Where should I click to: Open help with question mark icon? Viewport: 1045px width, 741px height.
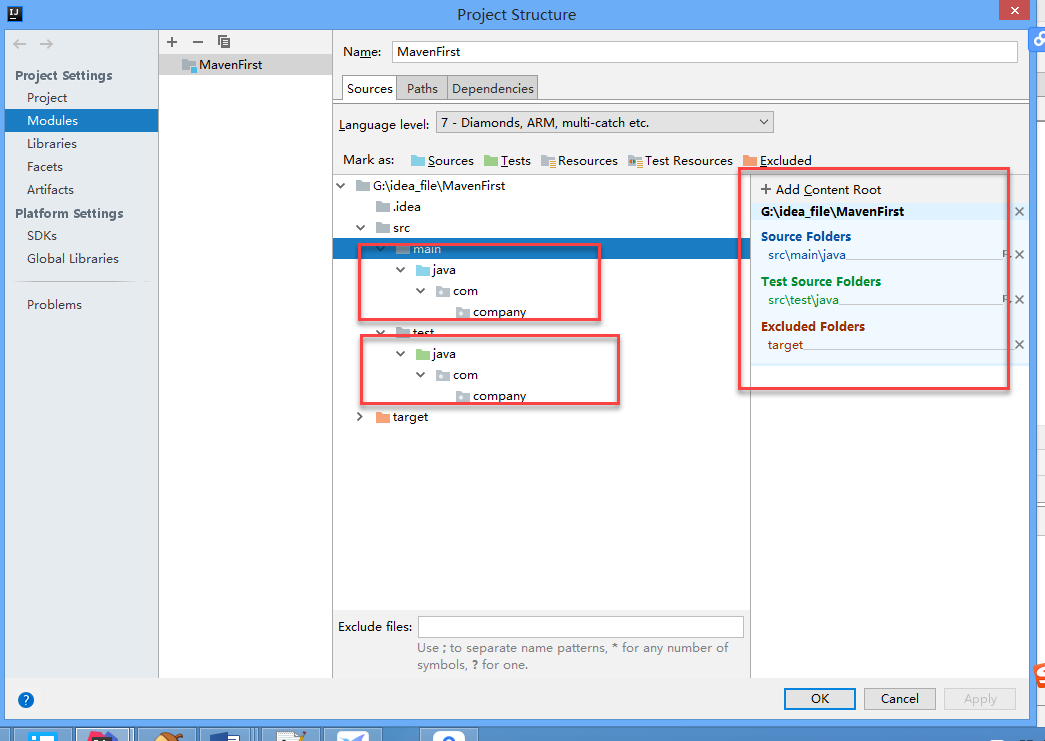(26, 700)
